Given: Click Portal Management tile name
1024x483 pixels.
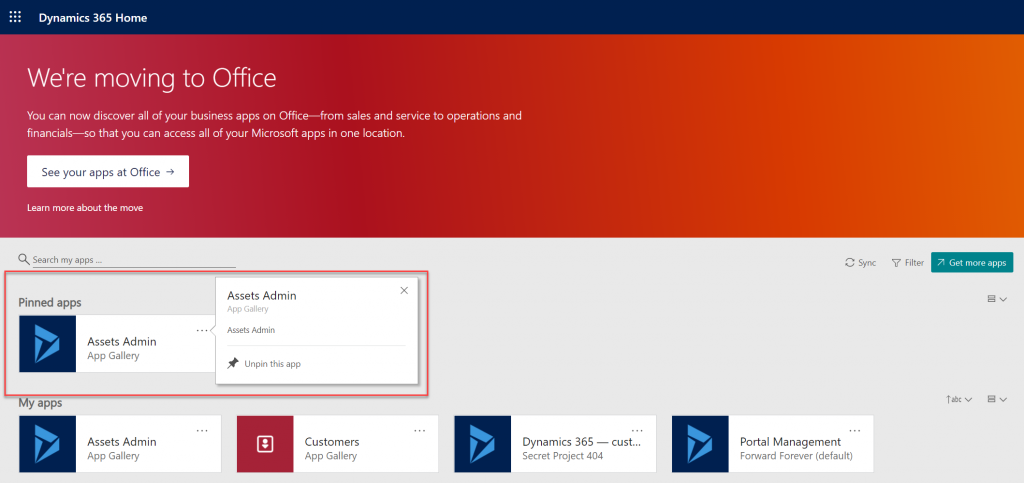Looking at the screenshot, I should coord(790,442).
